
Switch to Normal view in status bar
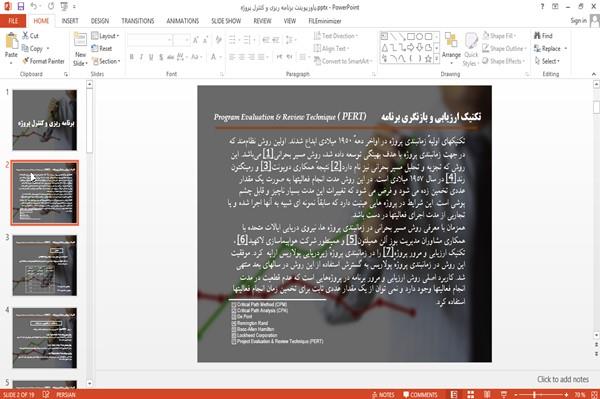tap(454, 394)
